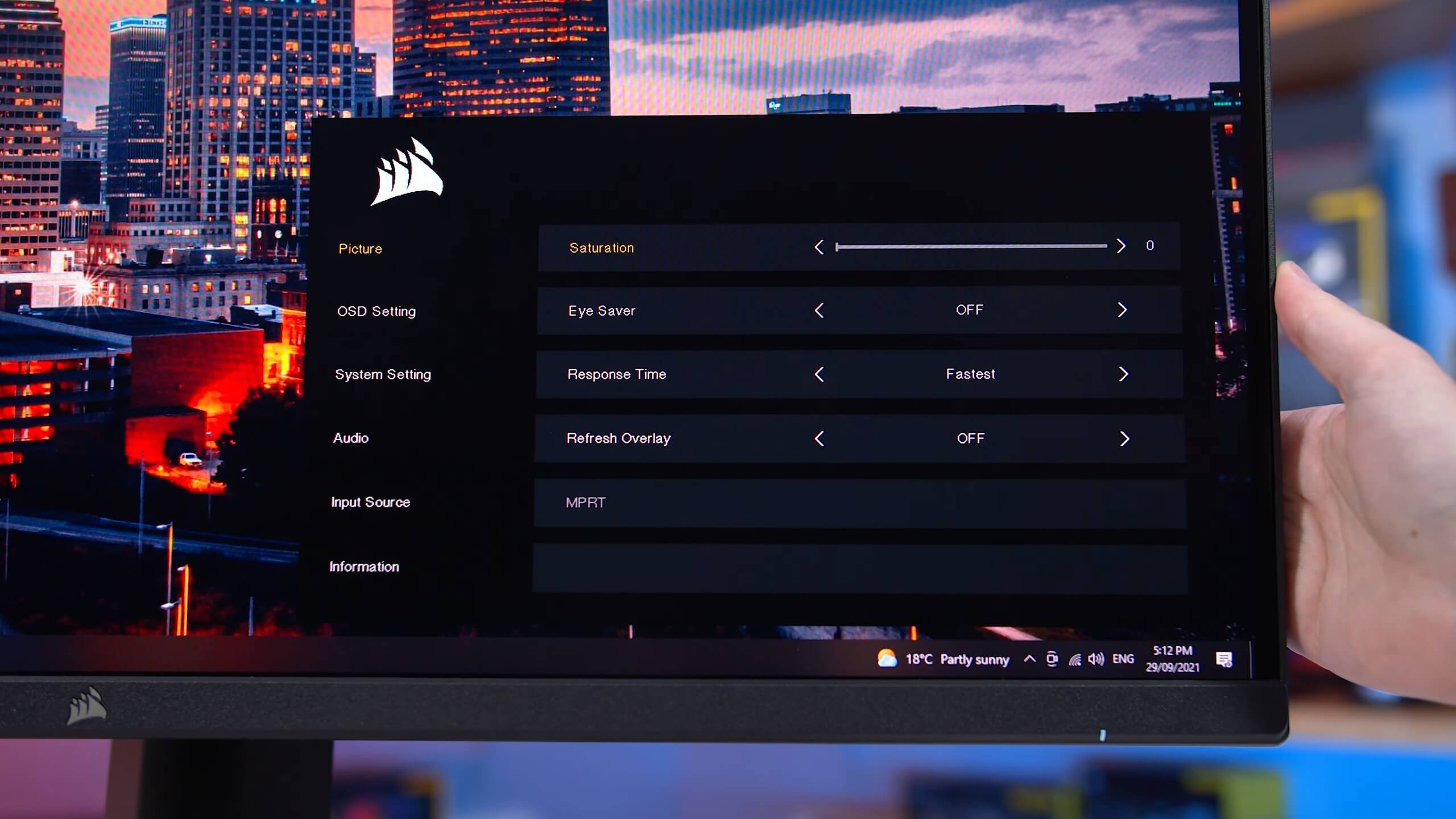1456x819 pixels.
Task: Click Response Time left arrow
Action: (x=819, y=374)
